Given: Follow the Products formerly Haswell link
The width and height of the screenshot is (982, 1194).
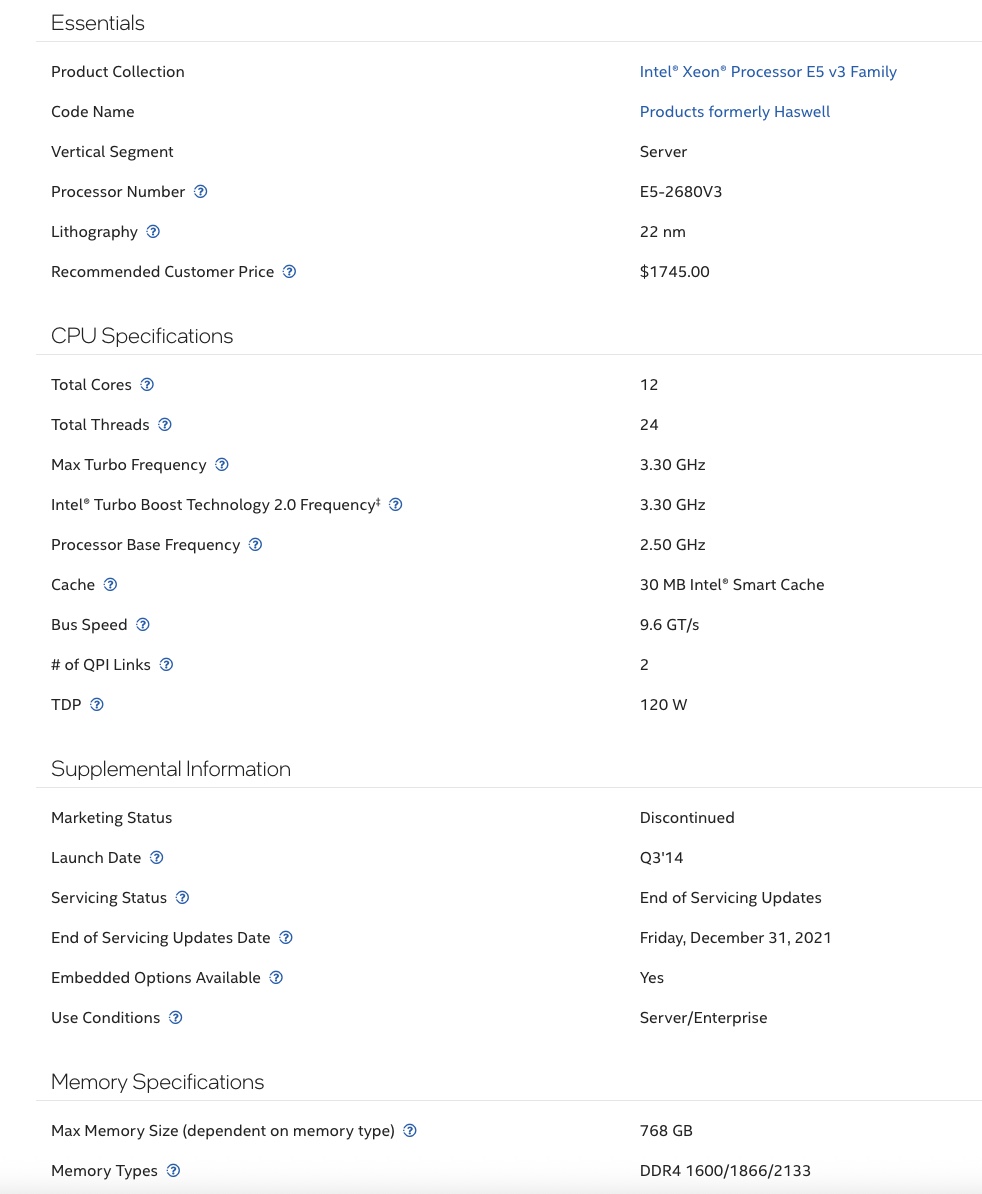Looking at the screenshot, I should [x=734, y=112].
